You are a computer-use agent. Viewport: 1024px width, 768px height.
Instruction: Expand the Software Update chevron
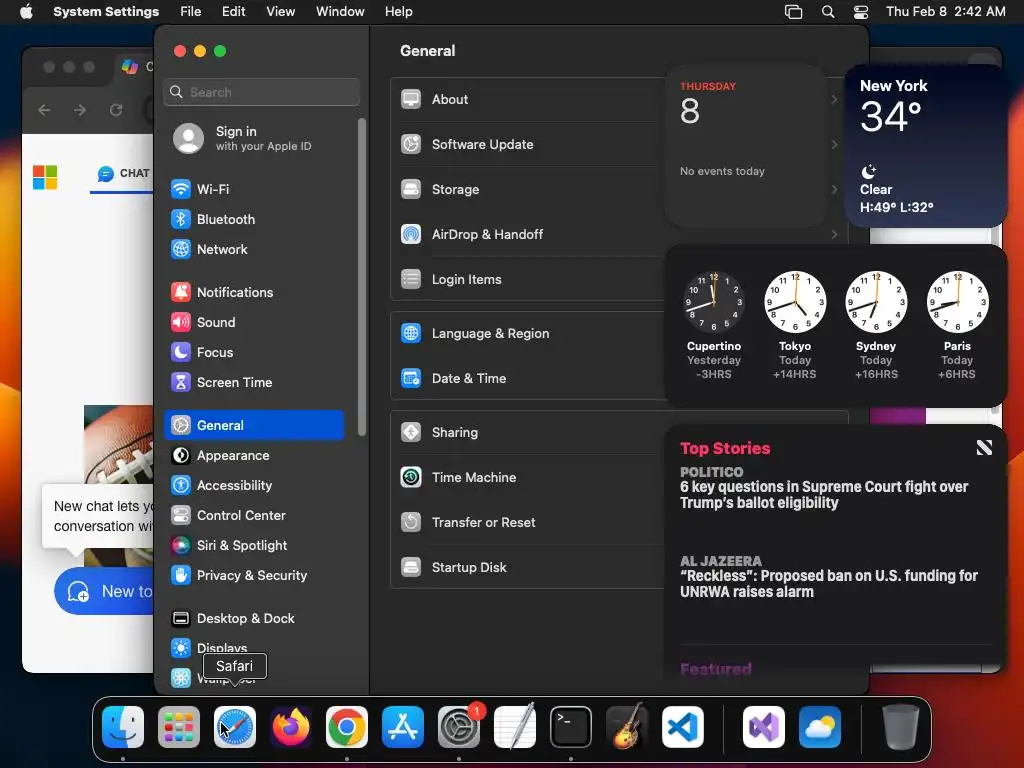[x=835, y=144]
